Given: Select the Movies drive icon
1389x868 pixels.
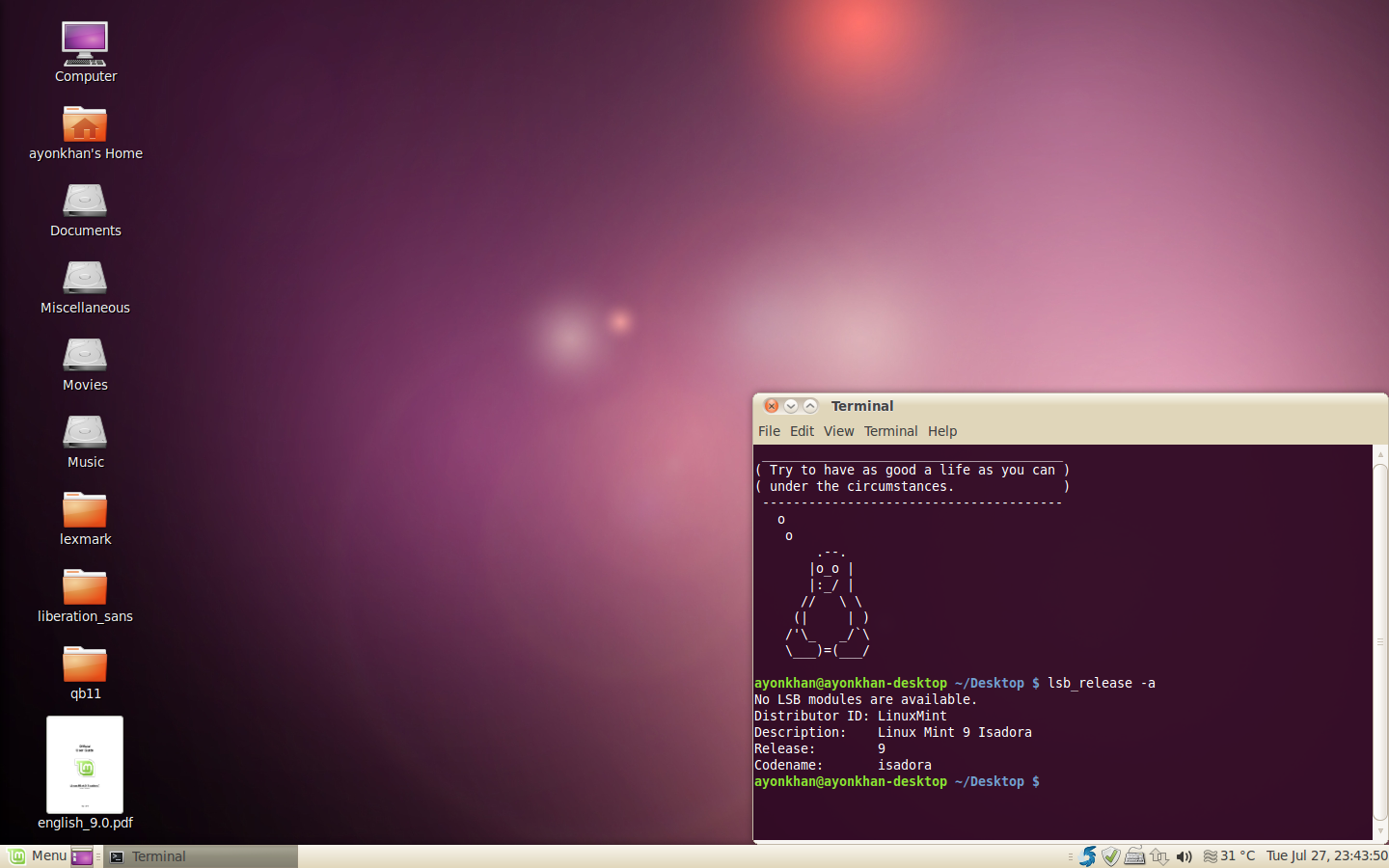Looking at the screenshot, I should [x=85, y=355].
